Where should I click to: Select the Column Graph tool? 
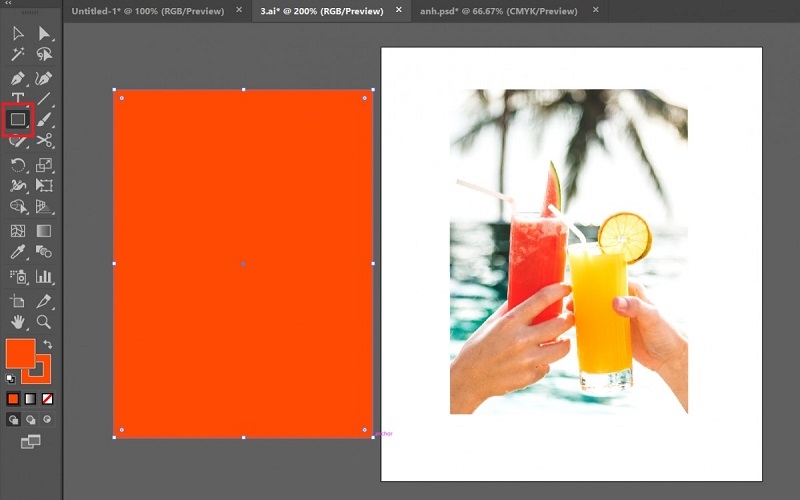pyautogui.click(x=44, y=276)
